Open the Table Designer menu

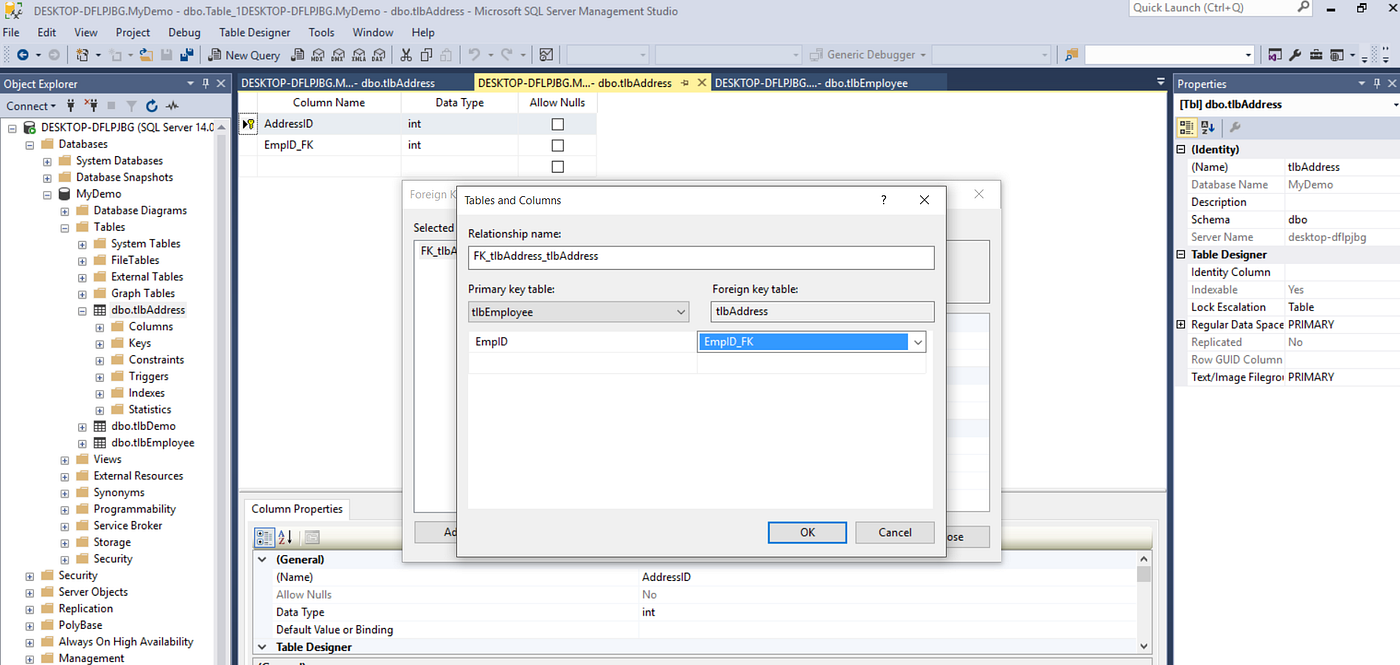(254, 32)
